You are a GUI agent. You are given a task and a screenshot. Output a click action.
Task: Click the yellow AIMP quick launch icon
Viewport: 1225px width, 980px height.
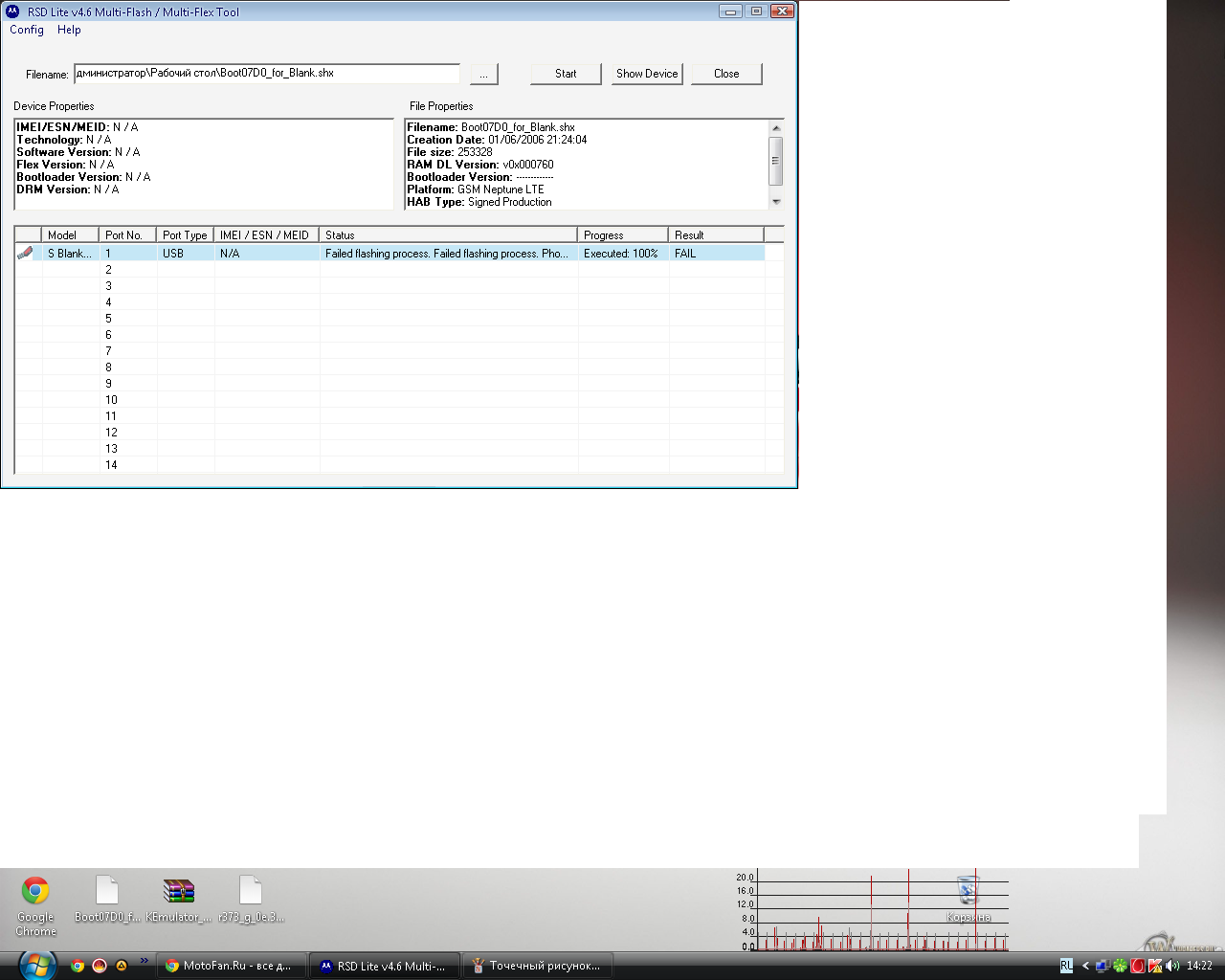[122, 966]
